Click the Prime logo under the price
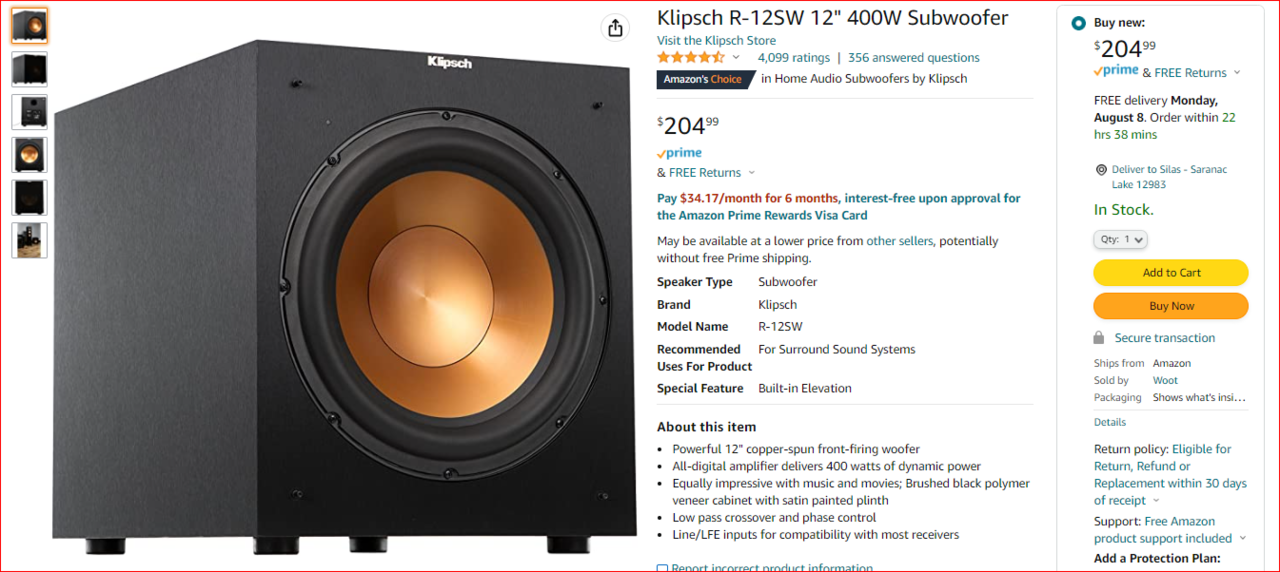Image resolution: width=1280 pixels, height=572 pixels. 679,153
